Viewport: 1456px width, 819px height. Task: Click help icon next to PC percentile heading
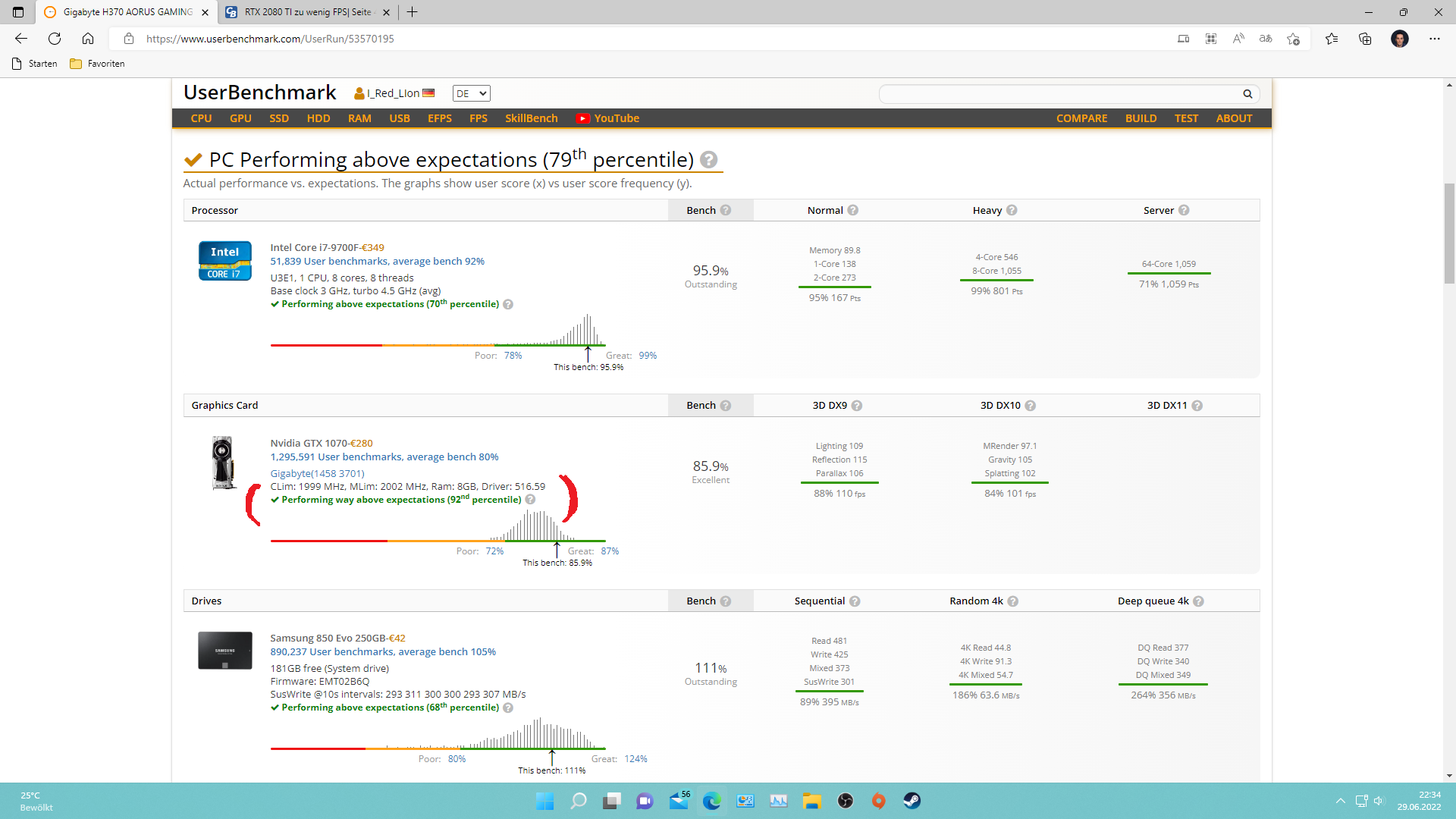point(708,160)
